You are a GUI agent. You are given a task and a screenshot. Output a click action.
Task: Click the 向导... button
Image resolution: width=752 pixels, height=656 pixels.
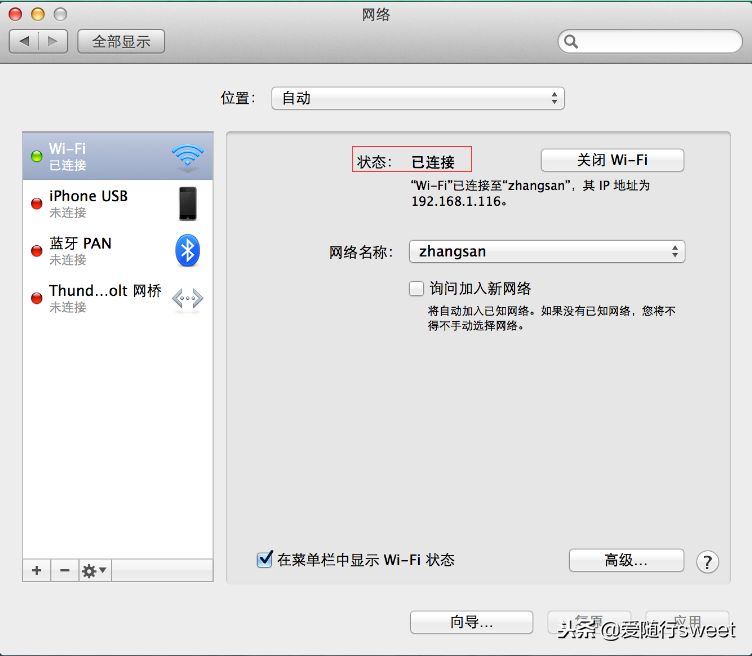click(471, 622)
